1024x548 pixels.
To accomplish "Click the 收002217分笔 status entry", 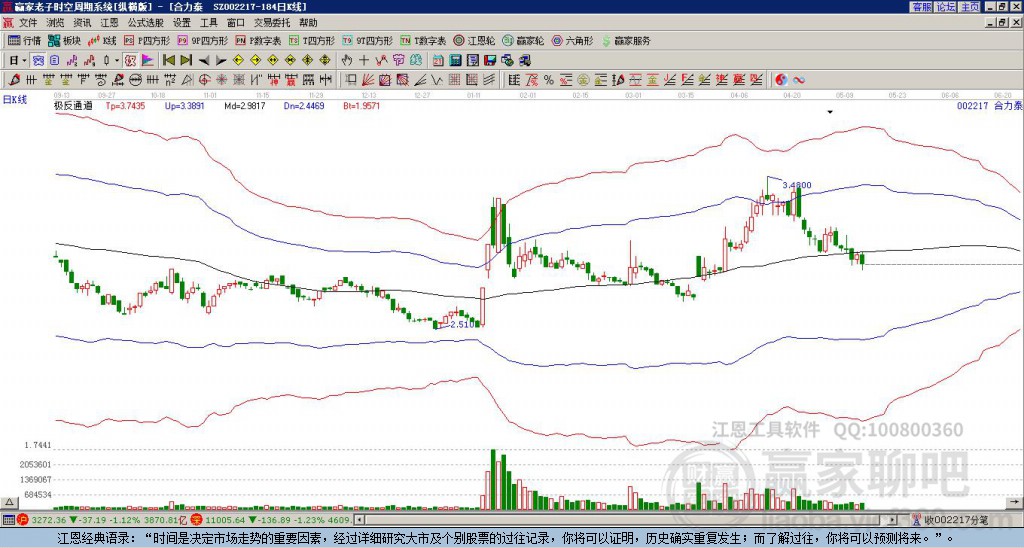I will [x=955, y=520].
